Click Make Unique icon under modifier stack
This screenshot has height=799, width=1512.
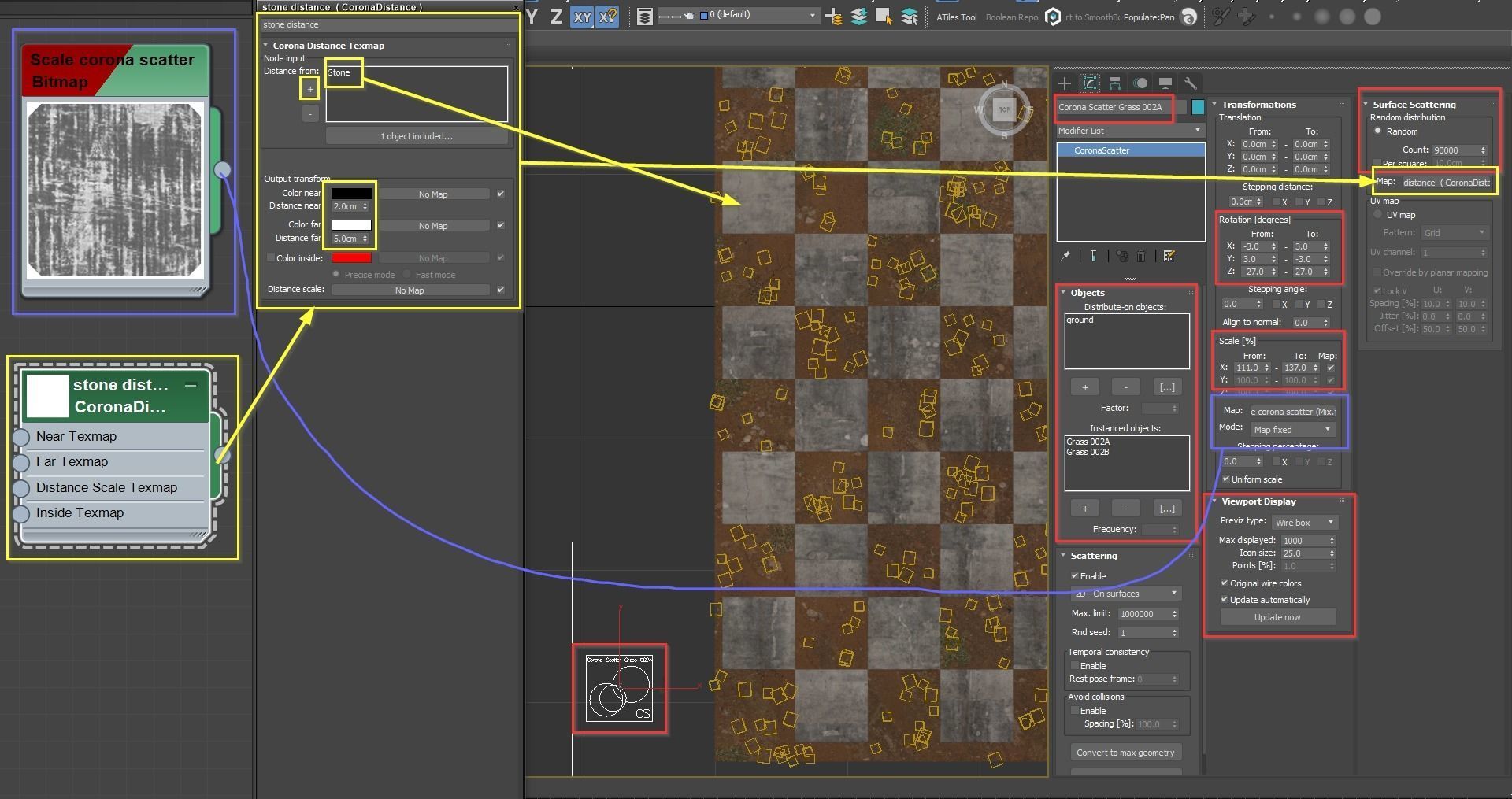[1122, 256]
